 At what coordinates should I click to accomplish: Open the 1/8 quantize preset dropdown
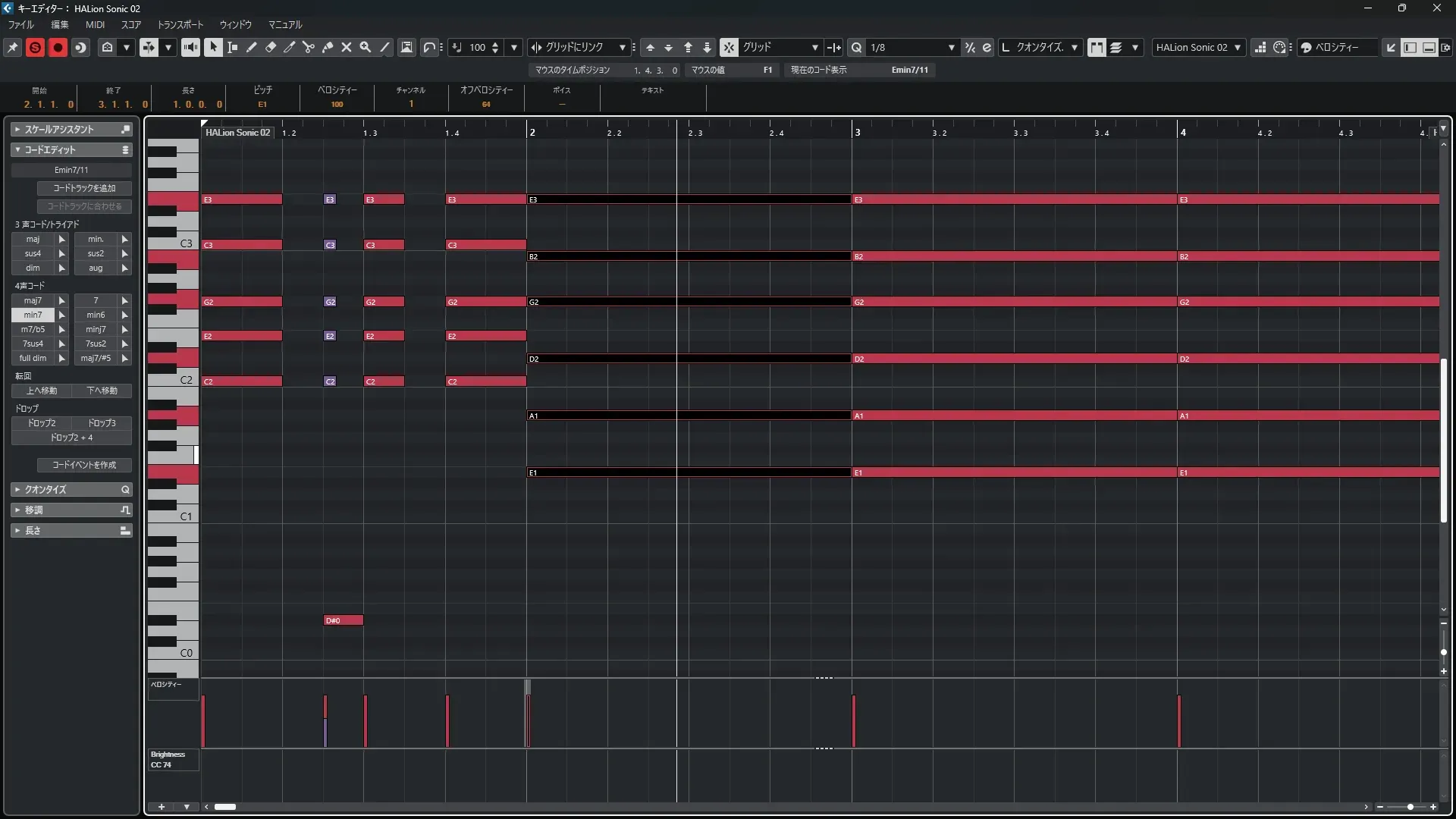[x=951, y=47]
